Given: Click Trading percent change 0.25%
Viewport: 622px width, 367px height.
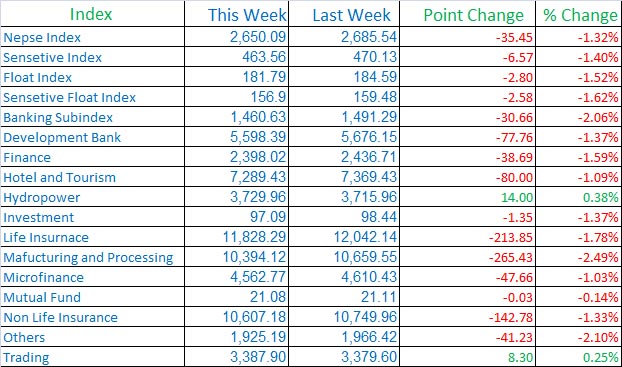Looking at the screenshot, I should (601, 357).
